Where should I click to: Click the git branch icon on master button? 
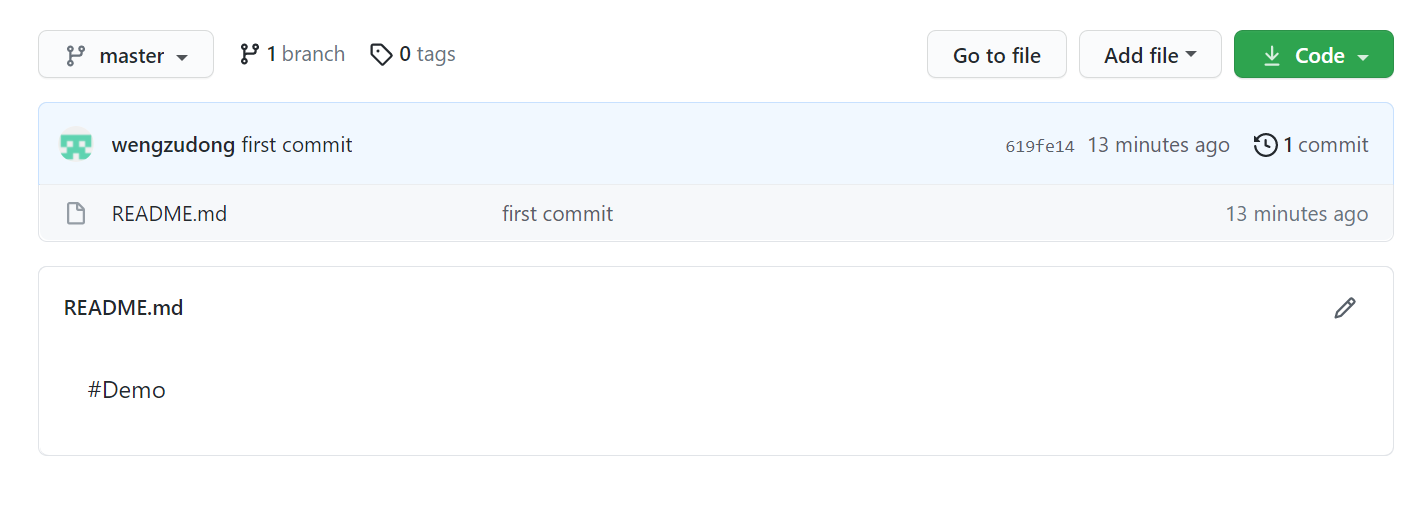76,56
